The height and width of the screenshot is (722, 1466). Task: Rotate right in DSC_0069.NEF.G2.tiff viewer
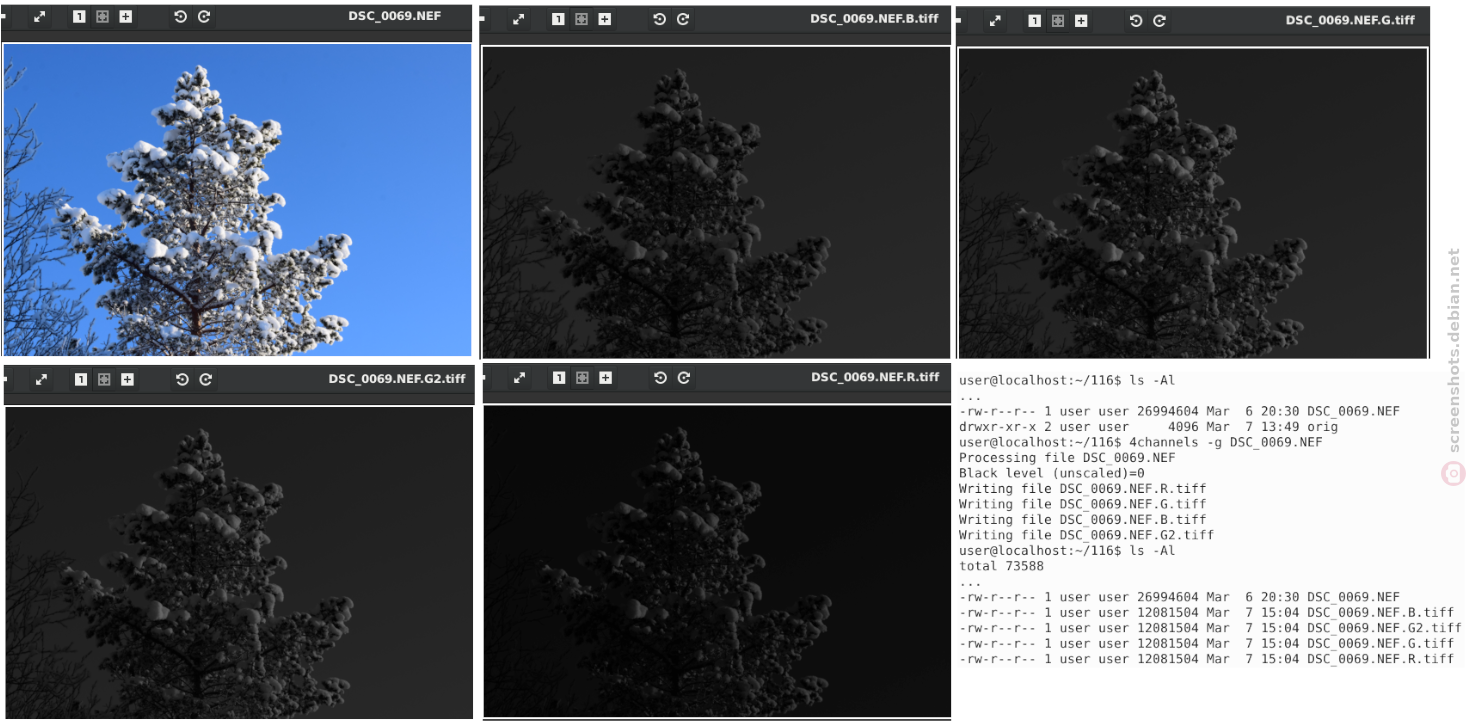coord(206,380)
